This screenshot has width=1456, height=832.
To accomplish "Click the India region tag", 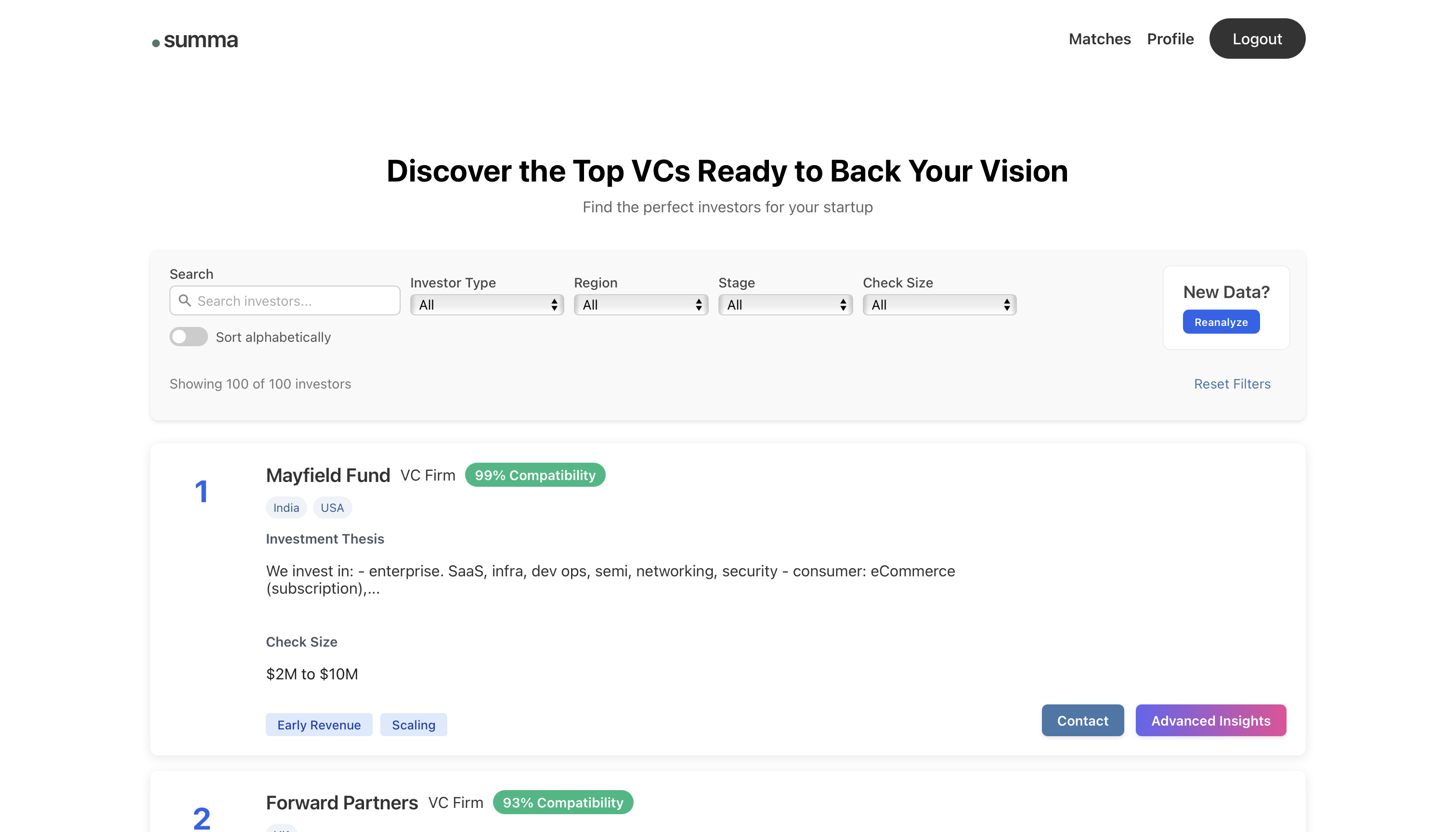I will click(x=286, y=507).
